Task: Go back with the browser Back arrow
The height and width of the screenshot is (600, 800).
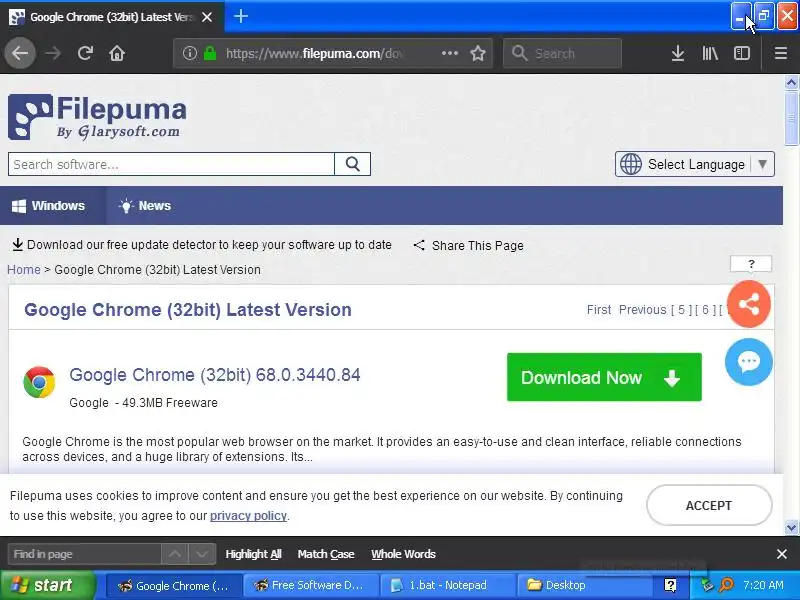Action: click(x=20, y=53)
